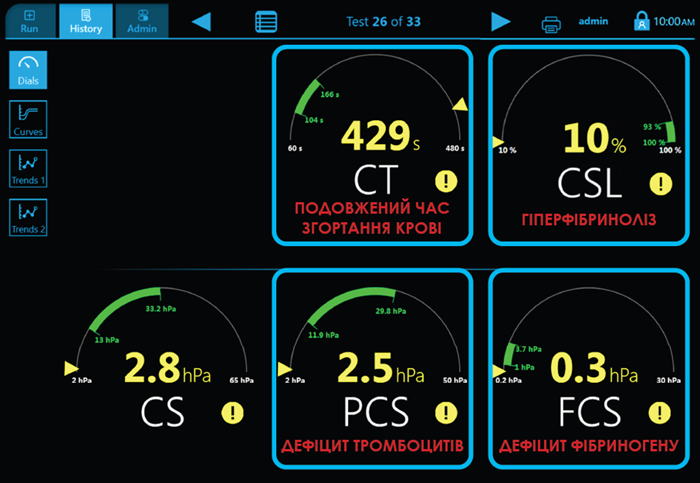Image resolution: width=700 pixels, height=483 pixels.
Task: Click the CS warning exclamation icon
Action: pyautogui.click(x=232, y=411)
